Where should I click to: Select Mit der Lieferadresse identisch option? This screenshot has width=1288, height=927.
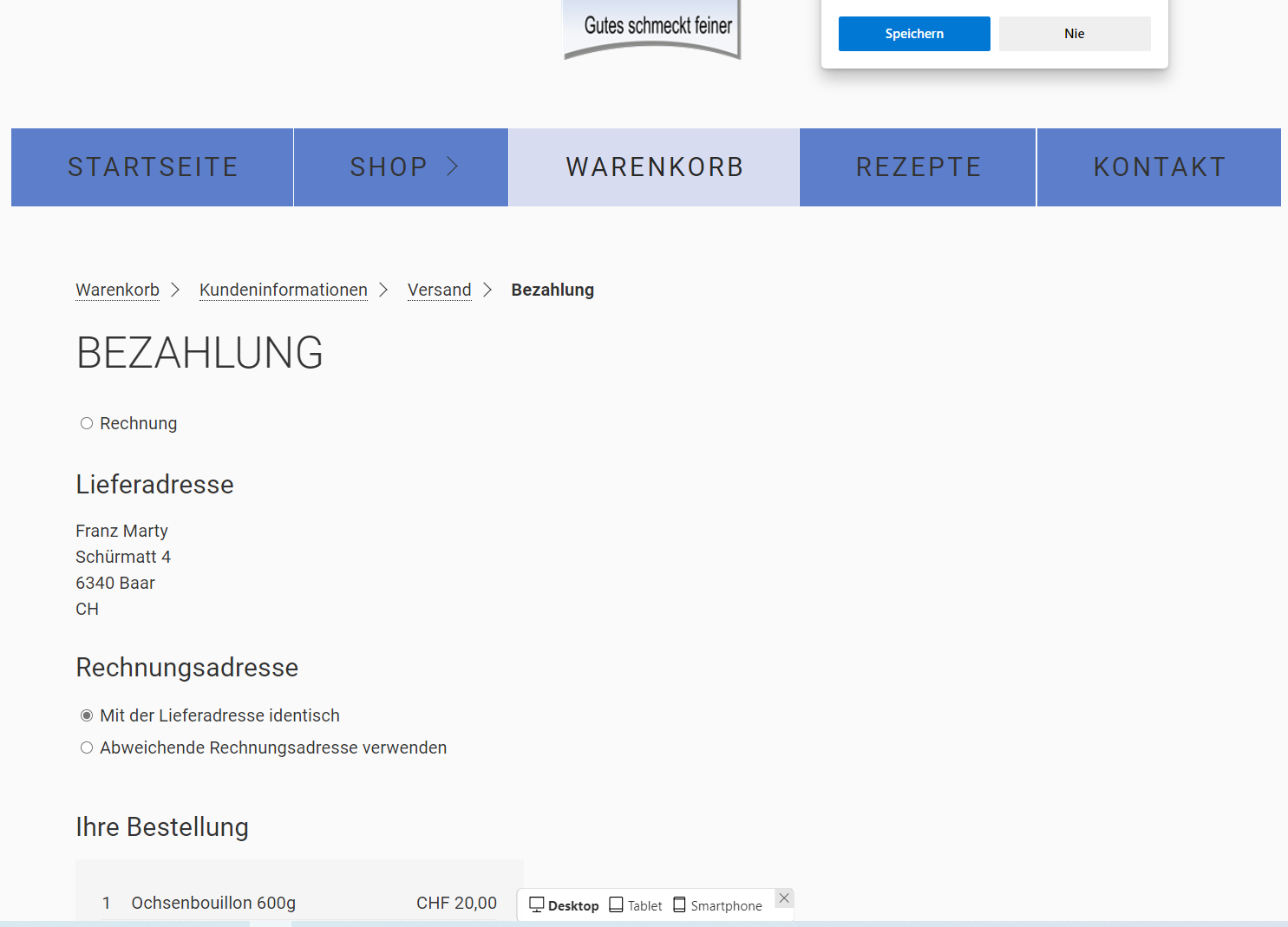pos(87,715)
